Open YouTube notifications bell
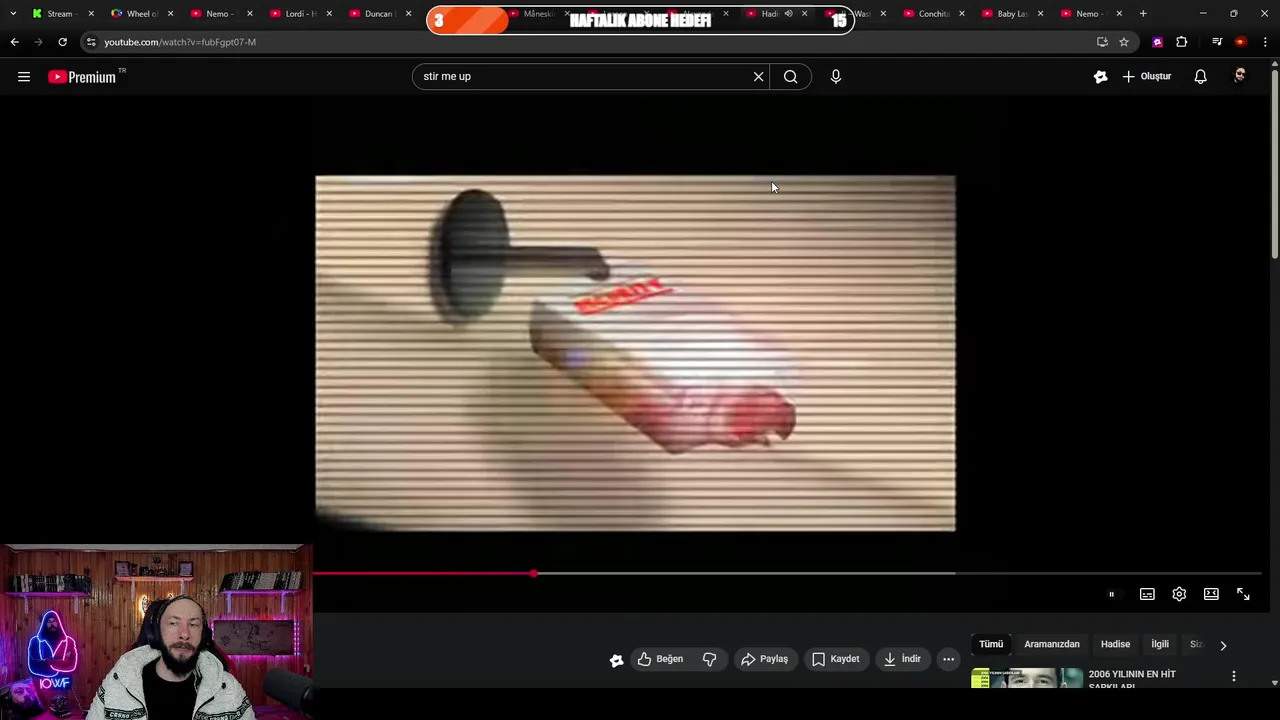Image resolution: width=1280 pixels, height=720 pixels. click(1200, 76)
